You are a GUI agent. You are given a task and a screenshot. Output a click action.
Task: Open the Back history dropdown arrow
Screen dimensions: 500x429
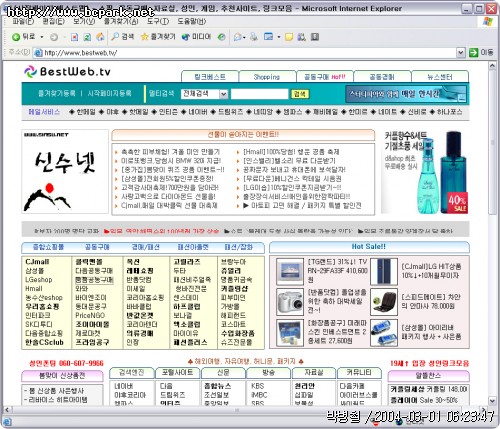[42, 37]
